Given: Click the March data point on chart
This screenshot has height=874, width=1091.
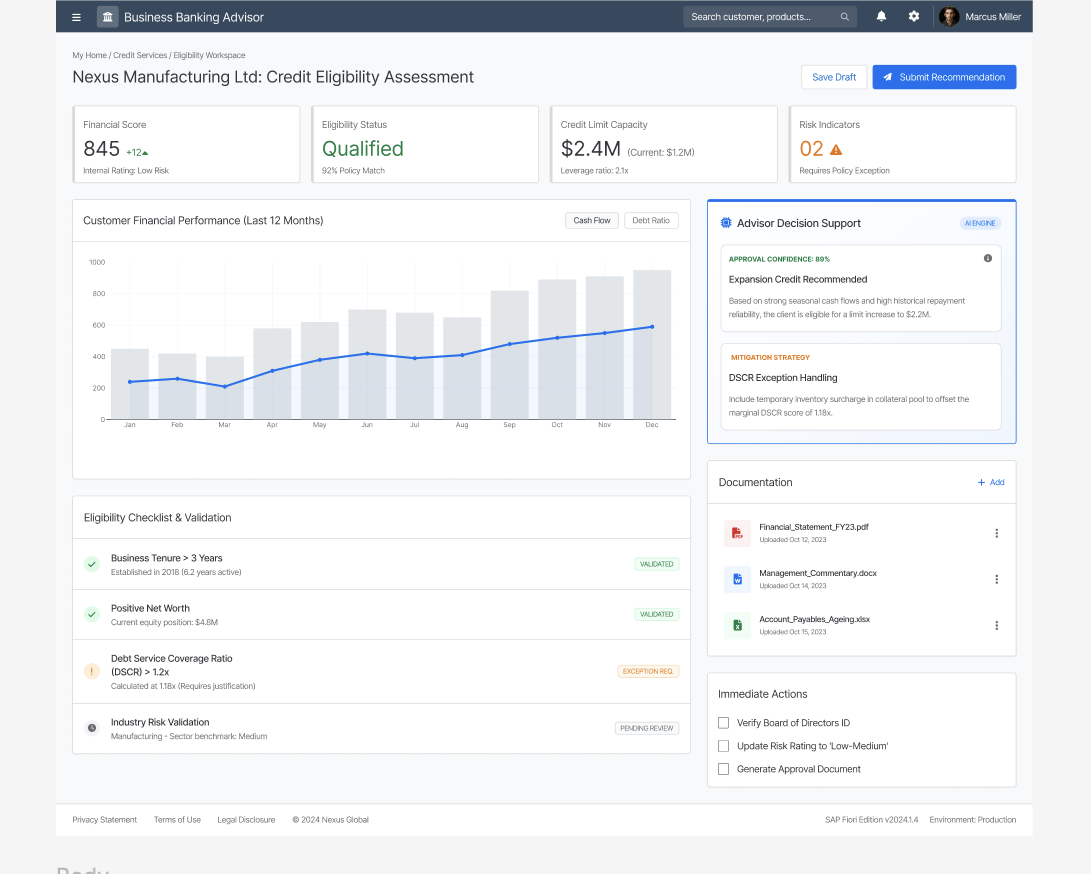Looking at the screenshot, I should click(x=225, y=386).
